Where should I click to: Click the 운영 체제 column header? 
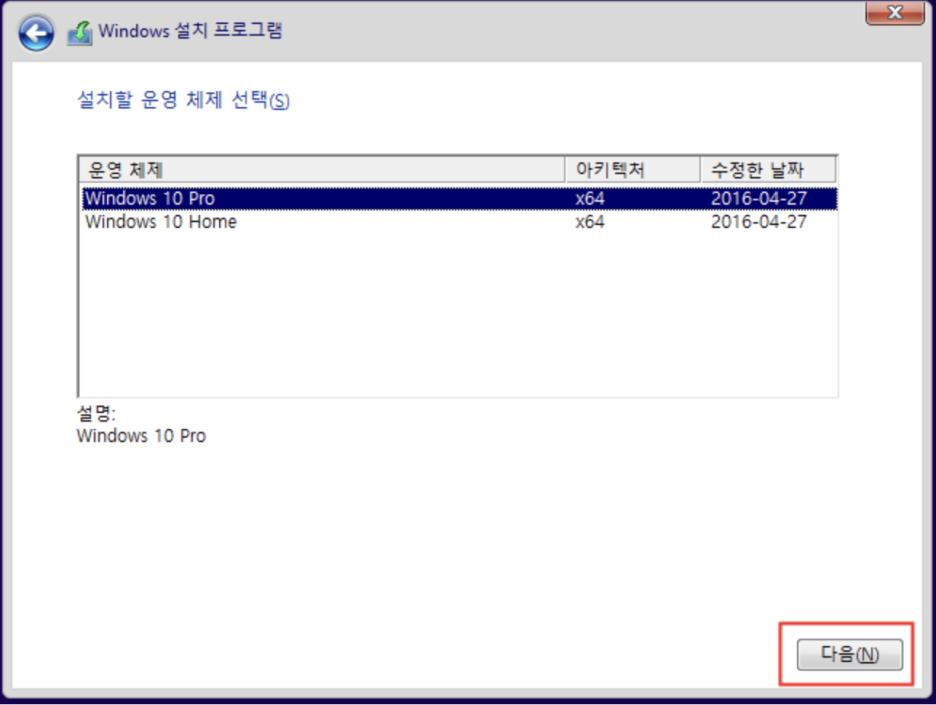point(322,170)
